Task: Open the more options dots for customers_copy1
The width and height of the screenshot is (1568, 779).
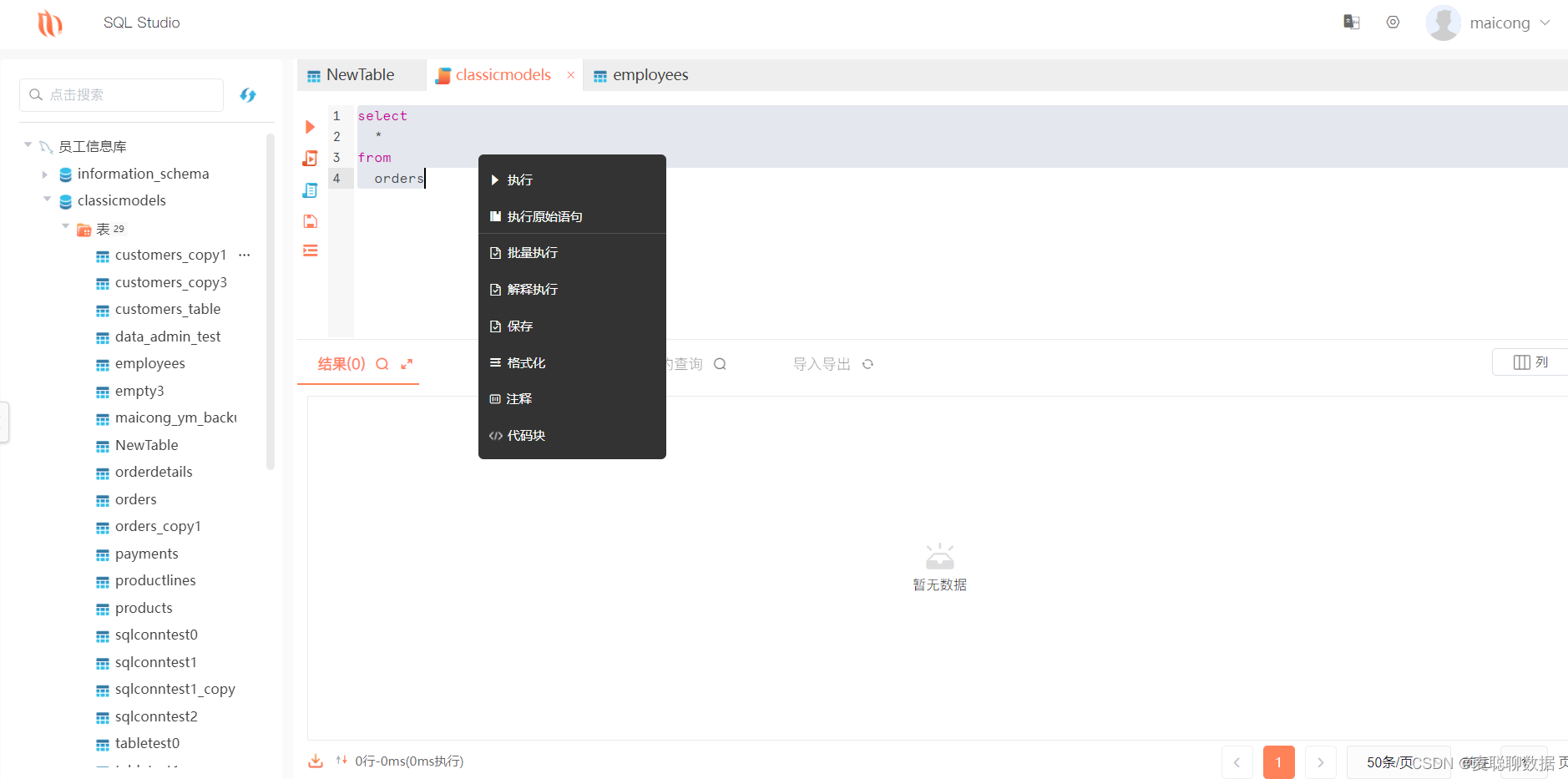Action: click(244, 255)
